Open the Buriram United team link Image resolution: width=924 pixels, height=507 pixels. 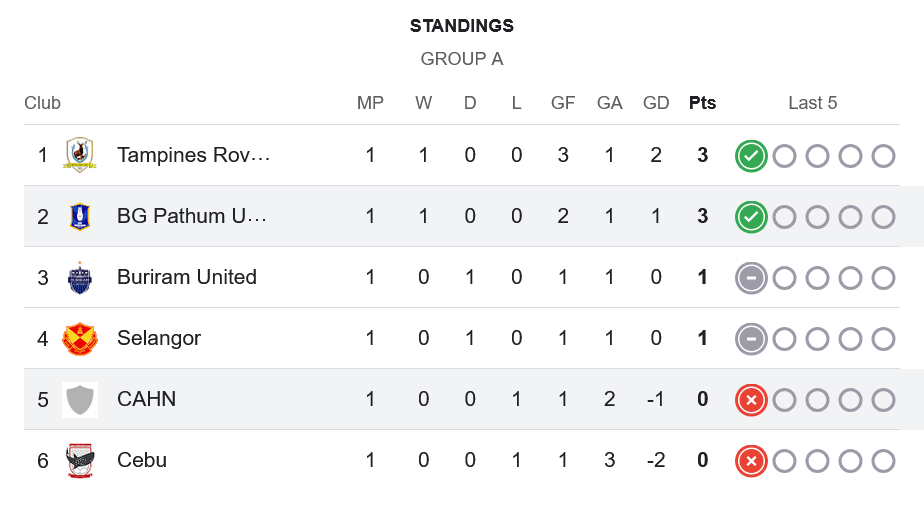coord(187,277)
